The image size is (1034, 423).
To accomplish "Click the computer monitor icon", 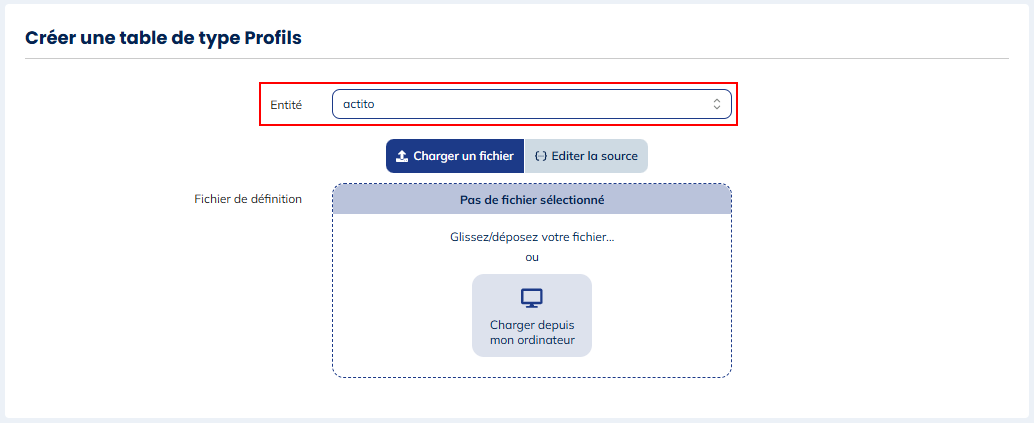I will [531, 298].
